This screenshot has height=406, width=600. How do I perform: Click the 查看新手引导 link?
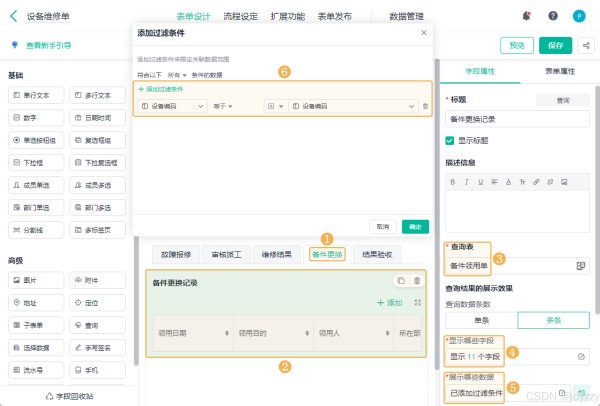tap(49, 46)
